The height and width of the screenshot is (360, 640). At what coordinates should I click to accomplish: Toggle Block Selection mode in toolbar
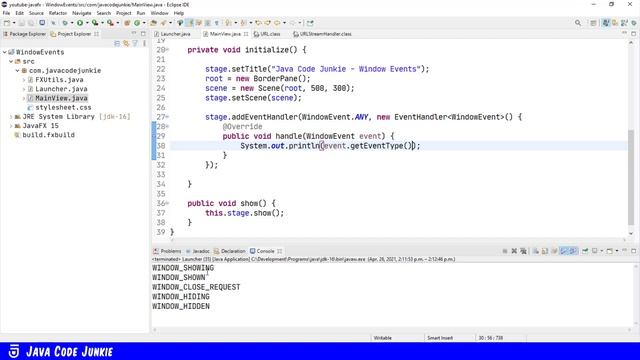point(208,23)
